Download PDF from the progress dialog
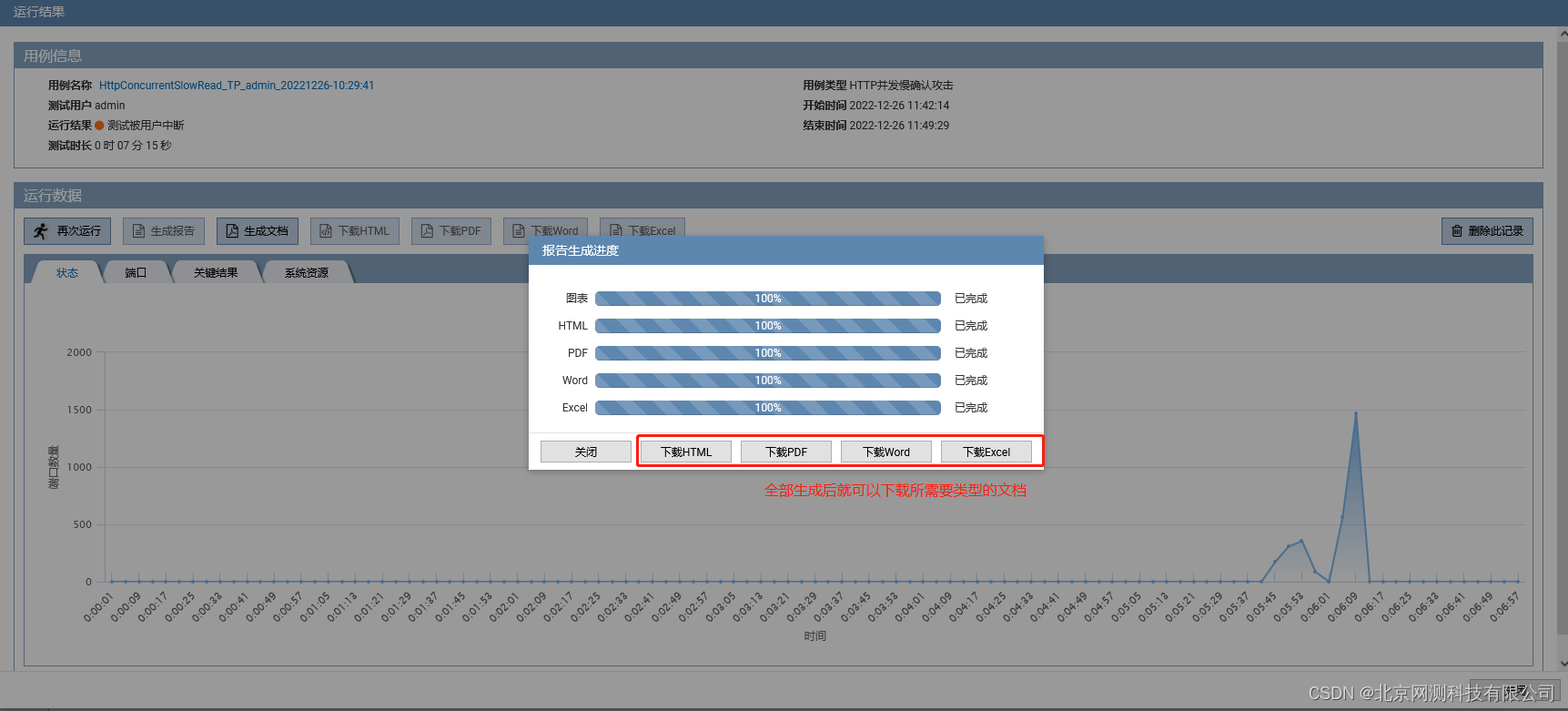 click(x=786, y=452)
